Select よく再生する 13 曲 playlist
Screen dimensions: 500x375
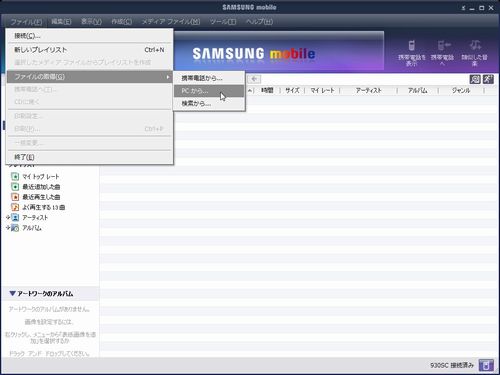pyautogui.click(x=43, y=207)
